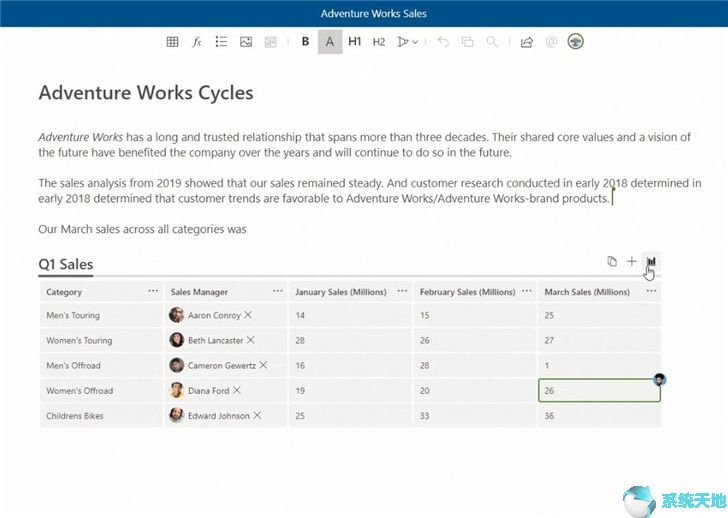This screenshot has height=518, width=728.
Task: Remove Aaron Conroy from Sales Manager
Action: 248,315
